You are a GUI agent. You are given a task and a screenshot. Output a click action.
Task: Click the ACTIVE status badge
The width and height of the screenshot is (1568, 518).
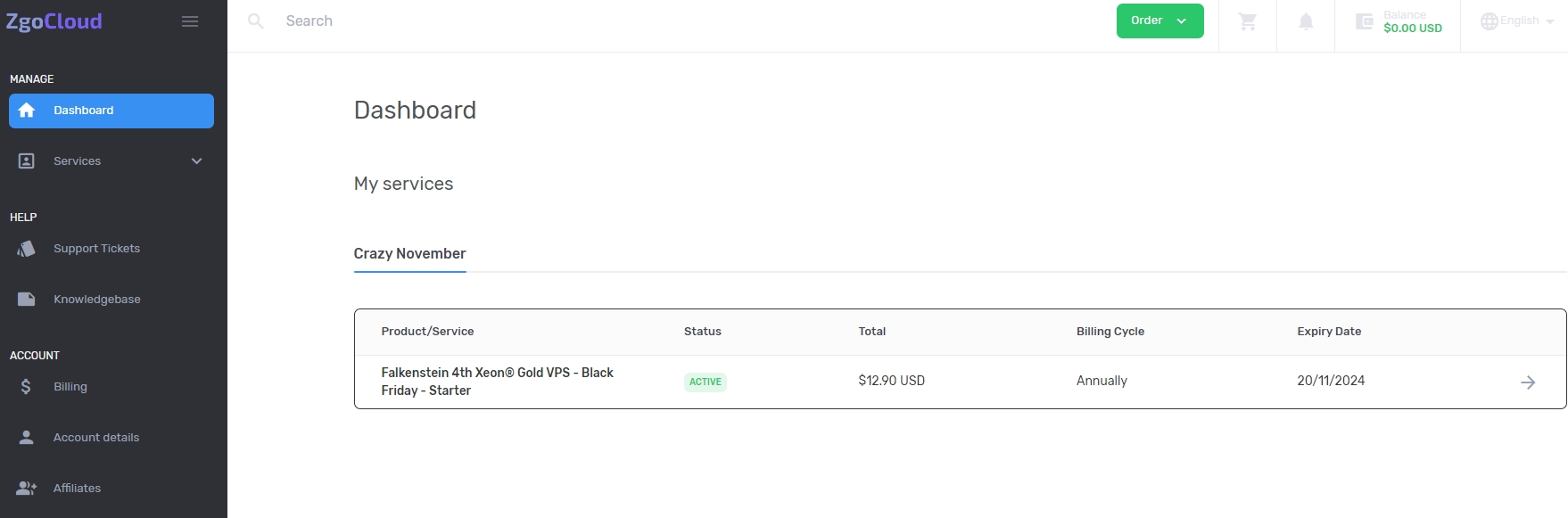coord(705,382)
